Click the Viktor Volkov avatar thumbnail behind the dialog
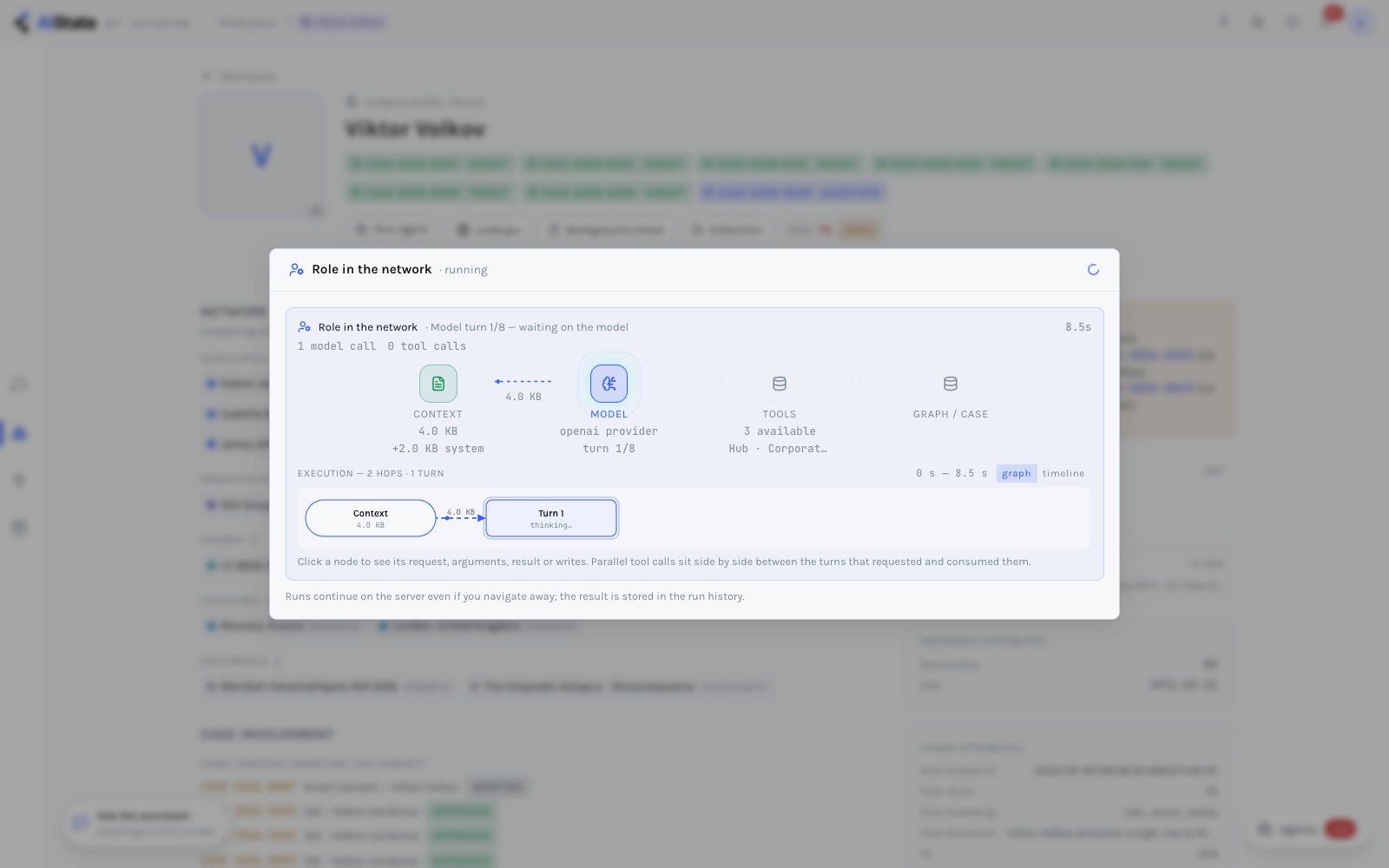The width and height of the screenshot is (1389, 868). click(x=261, y=156)
